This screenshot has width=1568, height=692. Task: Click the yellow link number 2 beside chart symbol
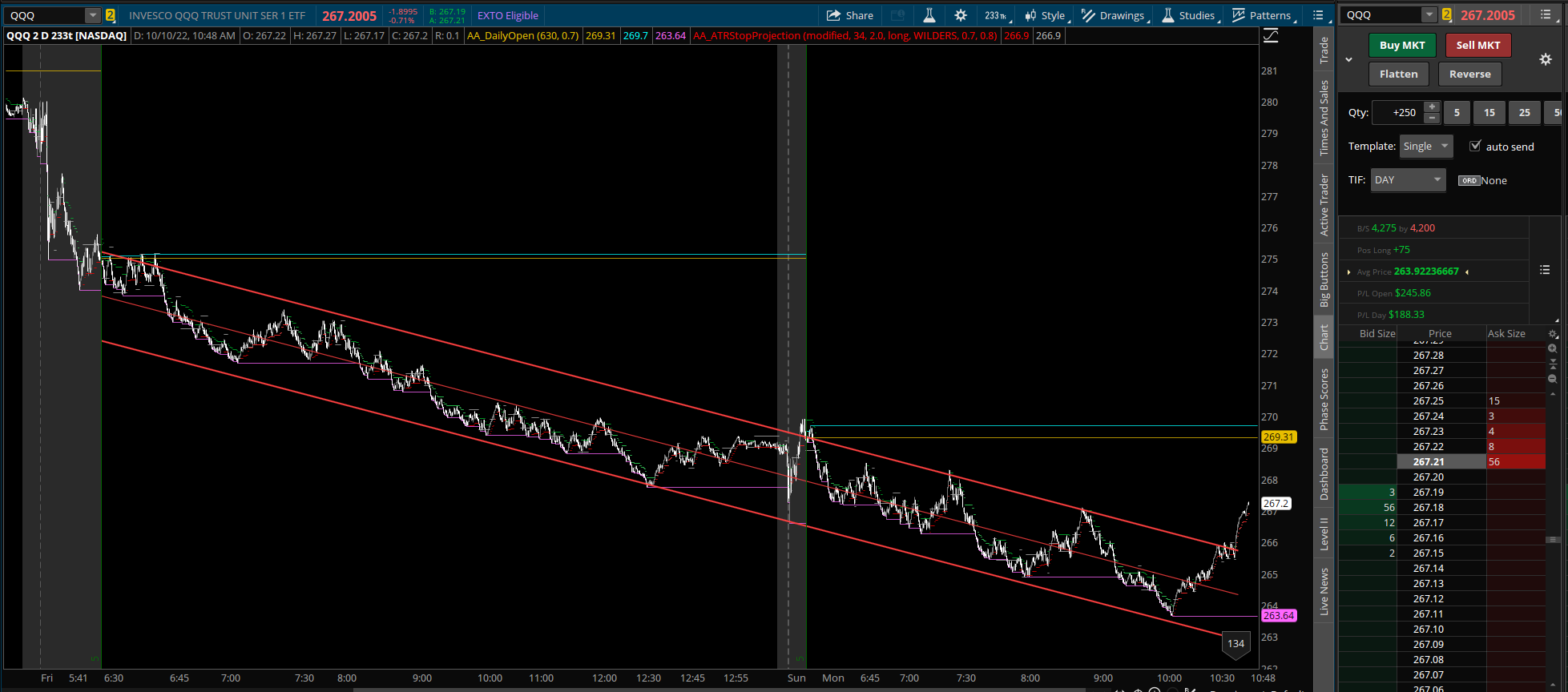(x=111, y=15)
